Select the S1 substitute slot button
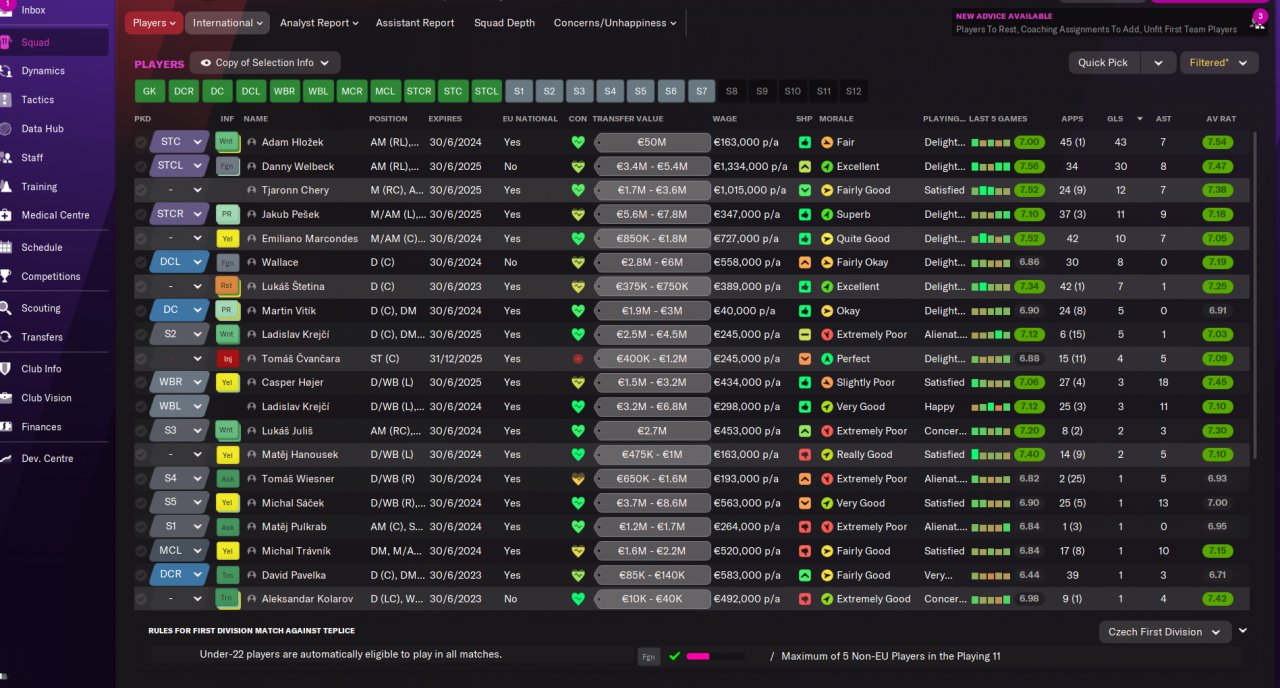This screenshot has height=688, width=1280. 519,91
